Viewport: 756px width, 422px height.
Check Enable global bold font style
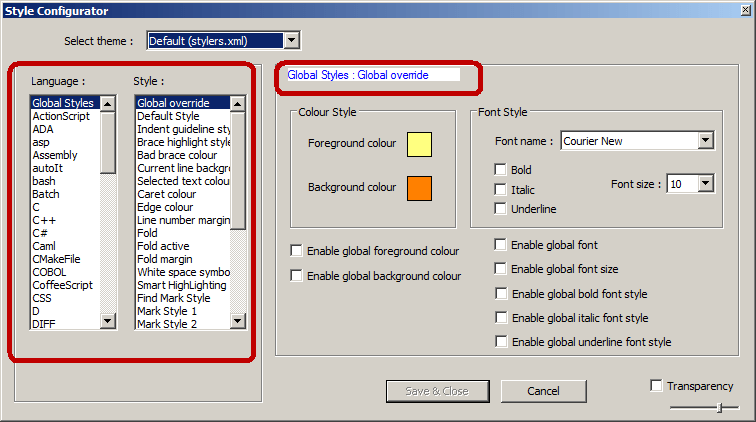click(501, 293)
